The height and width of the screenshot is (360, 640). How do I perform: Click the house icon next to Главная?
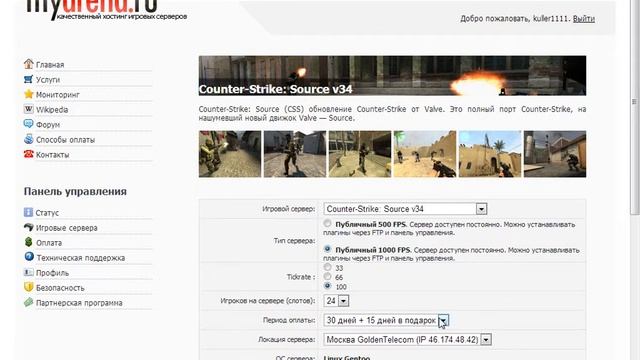pos(28,64)
